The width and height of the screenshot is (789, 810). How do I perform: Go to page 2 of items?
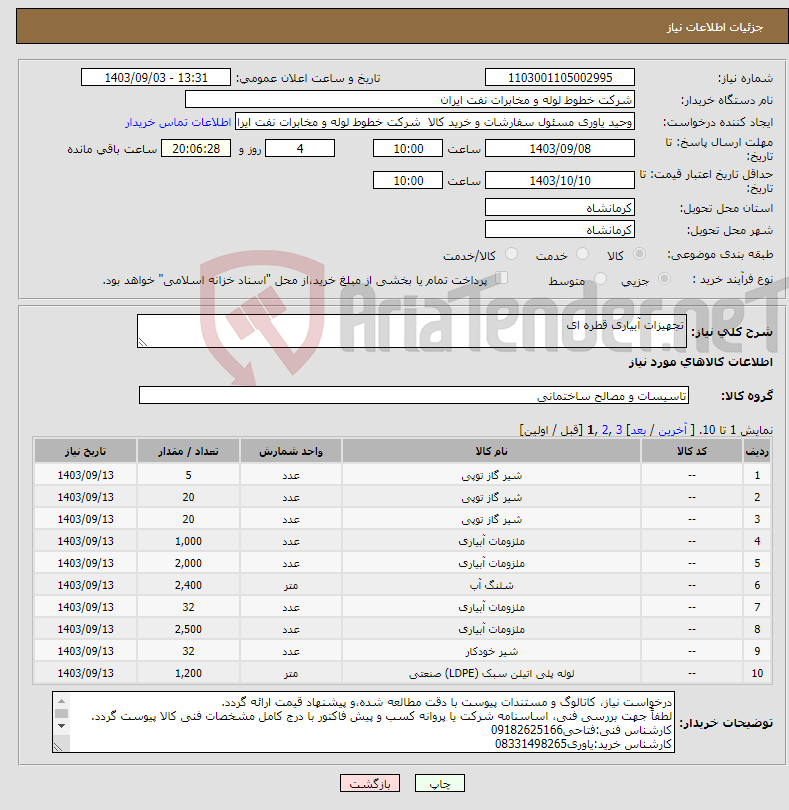pyautogui.click(x=605, y=430)
